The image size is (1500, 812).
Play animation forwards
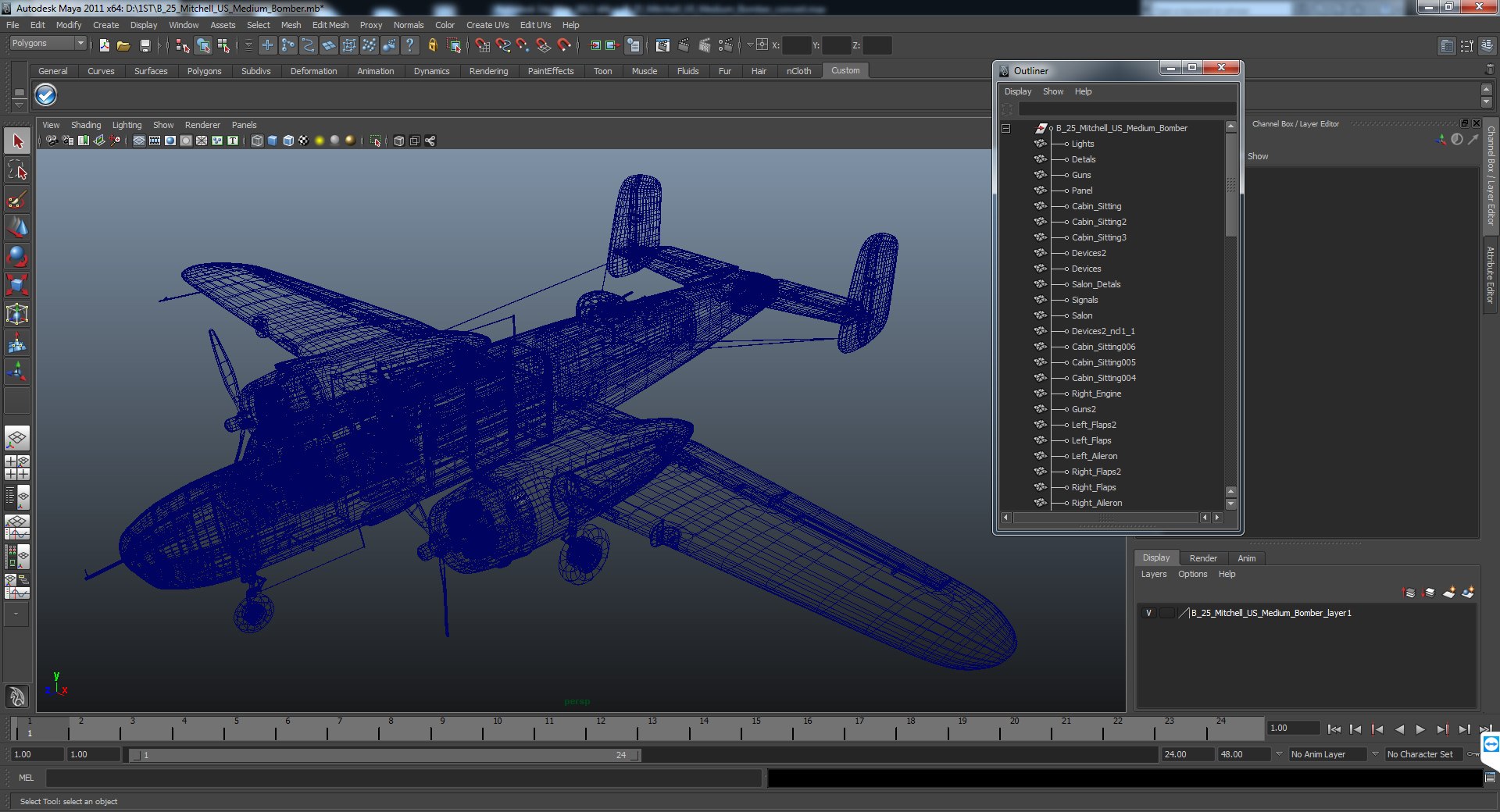click(1420, 729)
